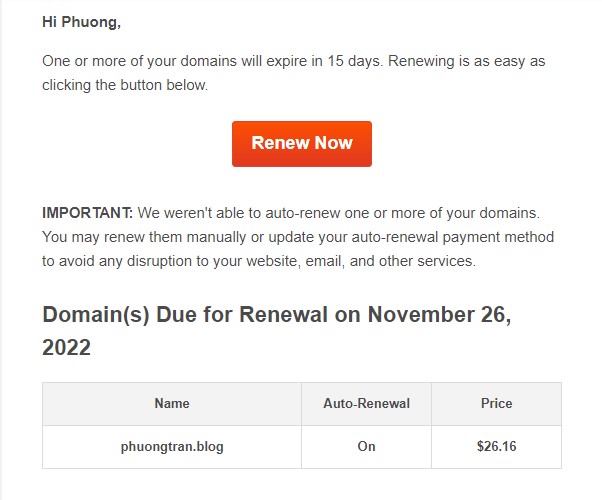Click the text 'clicking the button below'
602x500 pixels.
click(x=125, y=85)
